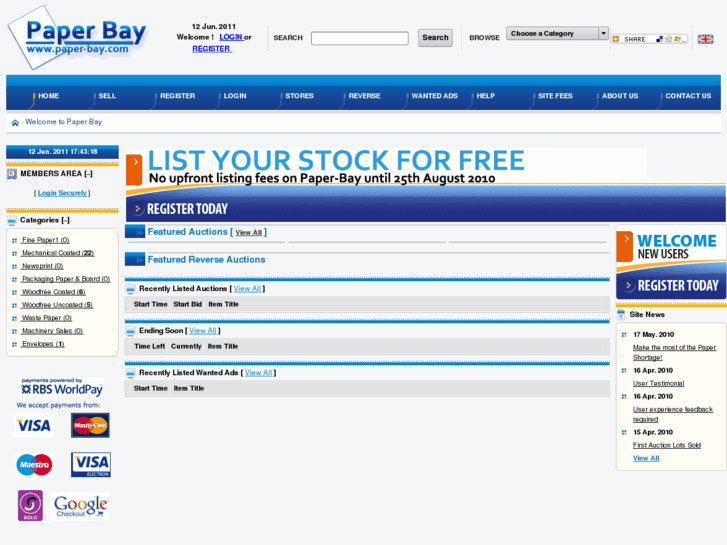Click the Members Area icon
This screenshot has height=545, width=727.
point(12,174)
